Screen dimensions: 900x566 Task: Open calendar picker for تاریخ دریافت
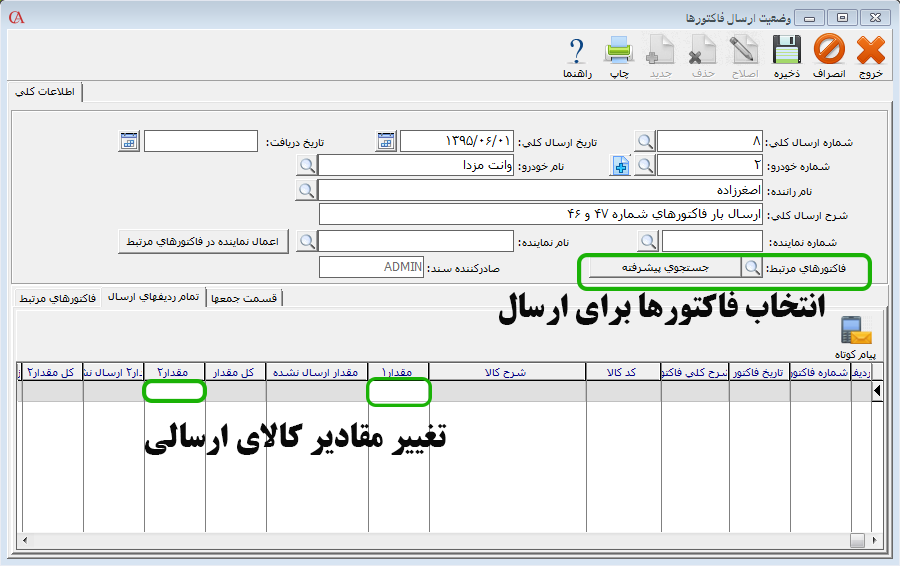pyautogui.click(x=129, y=141)
